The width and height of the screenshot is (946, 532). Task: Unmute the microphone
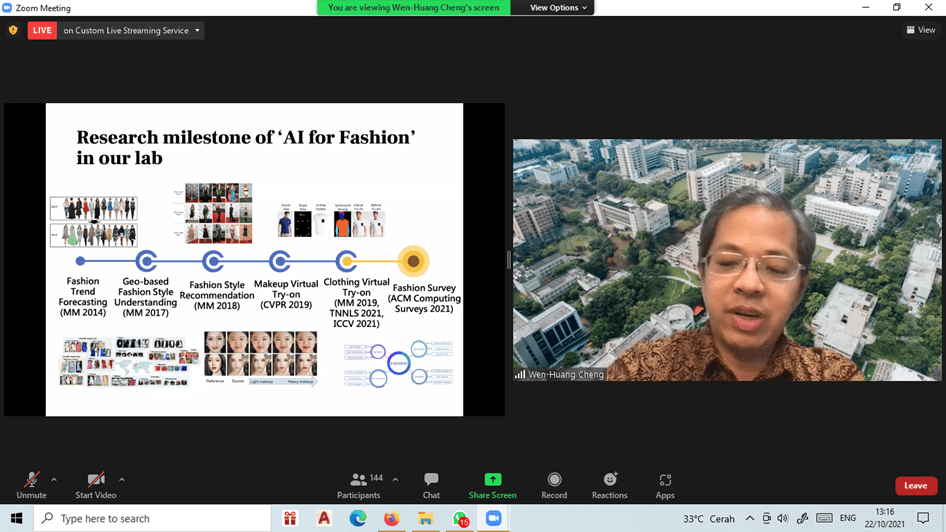31,485
